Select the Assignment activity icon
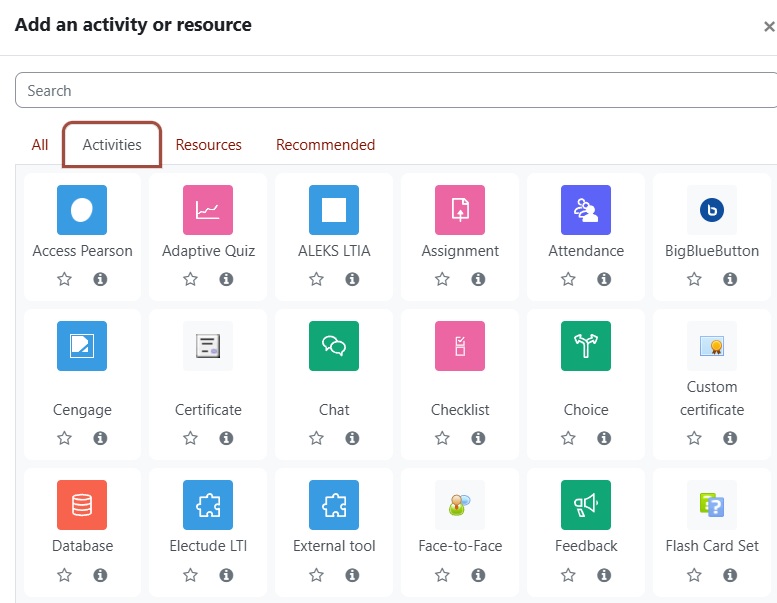This screenshot has height=603, width=777. pos(460,210)
